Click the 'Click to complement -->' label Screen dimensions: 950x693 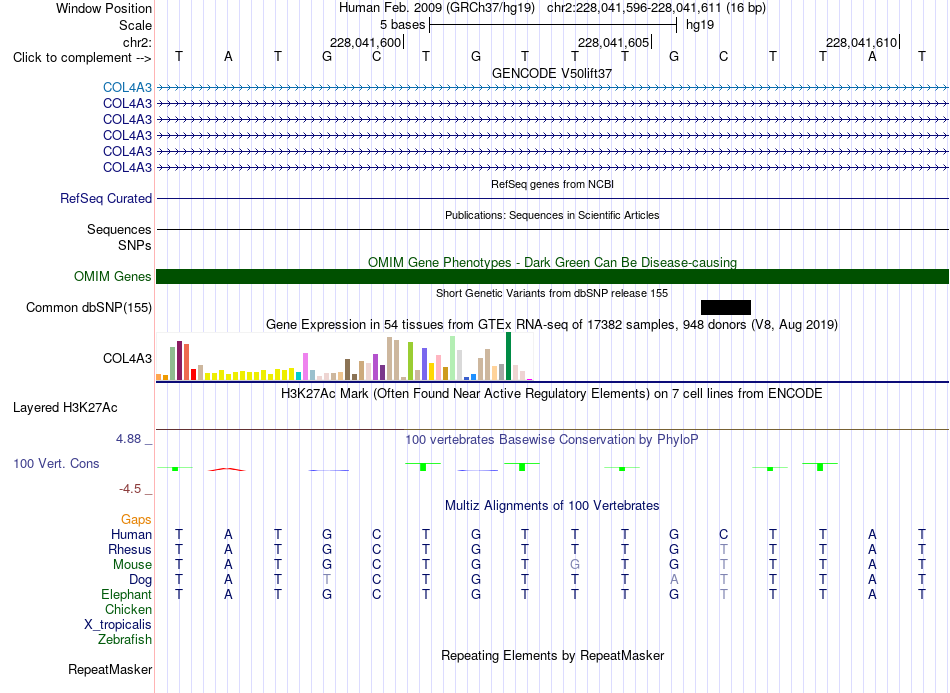pos(82,58)
